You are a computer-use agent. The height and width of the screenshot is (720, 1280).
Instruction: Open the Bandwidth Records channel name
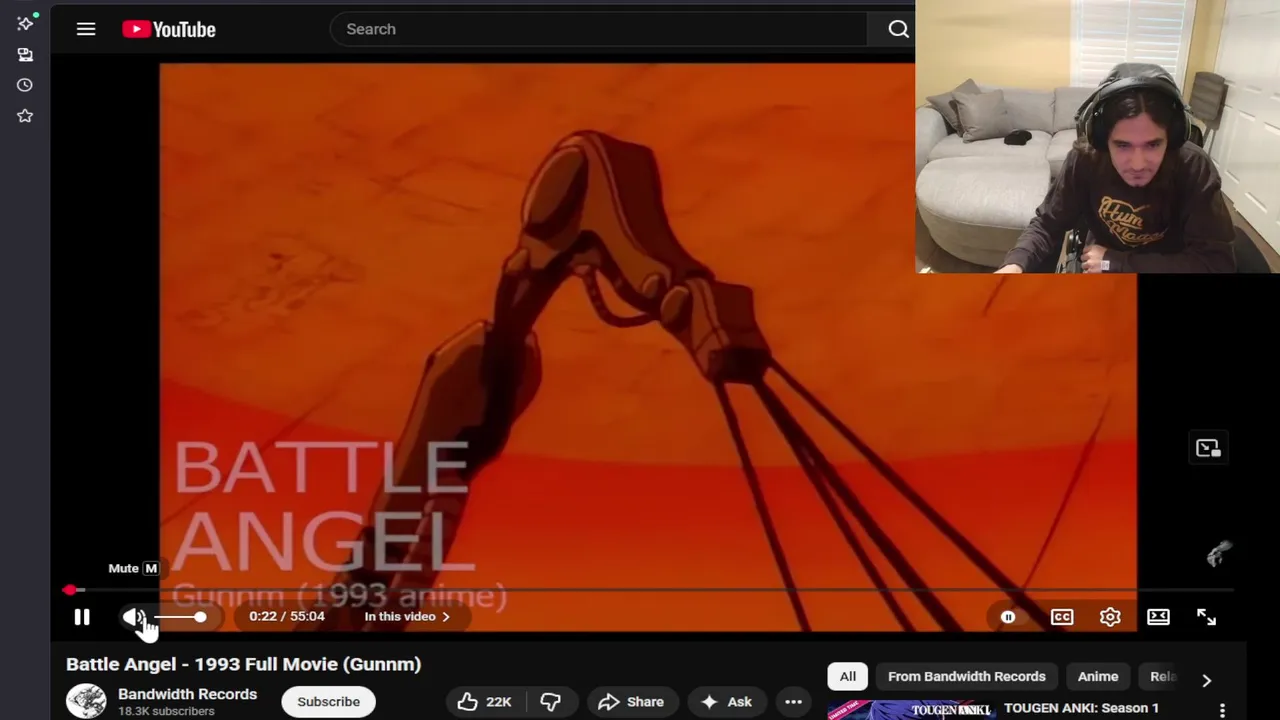187,694
